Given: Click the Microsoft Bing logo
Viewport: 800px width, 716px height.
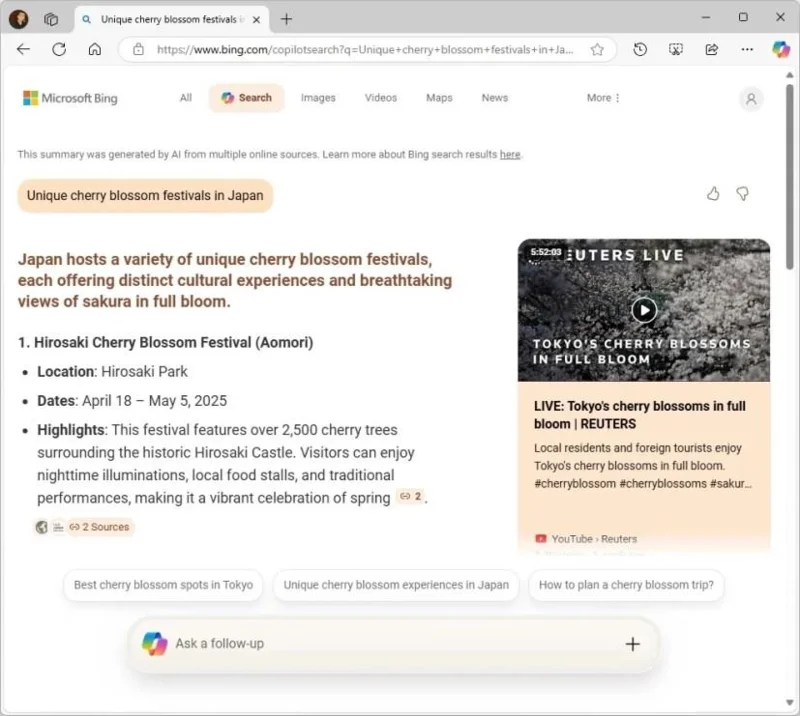Looking at the screenshot, I should pos(70,98).
